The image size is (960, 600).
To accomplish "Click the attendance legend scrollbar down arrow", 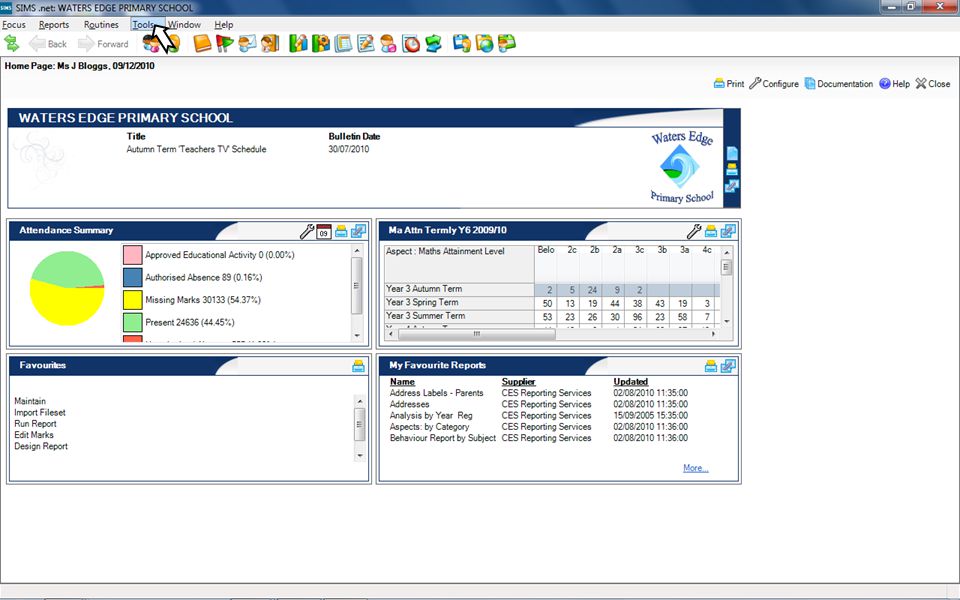I will click(358, 336).
